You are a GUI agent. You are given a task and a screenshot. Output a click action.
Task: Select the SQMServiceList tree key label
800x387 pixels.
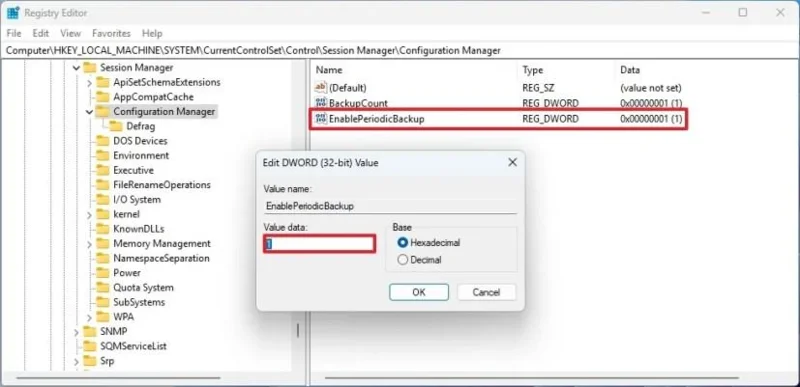pyautogui.click(x=133, y=346)
